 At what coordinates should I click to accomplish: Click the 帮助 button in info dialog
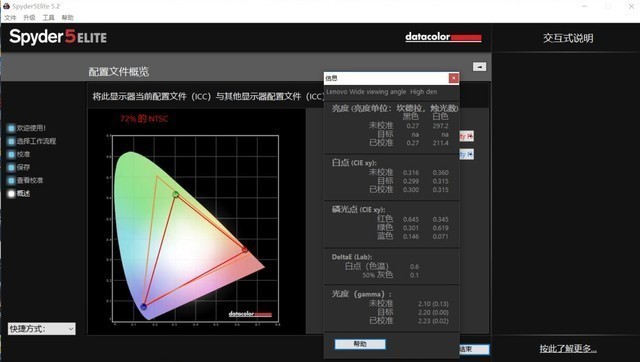tap(360, 344)
